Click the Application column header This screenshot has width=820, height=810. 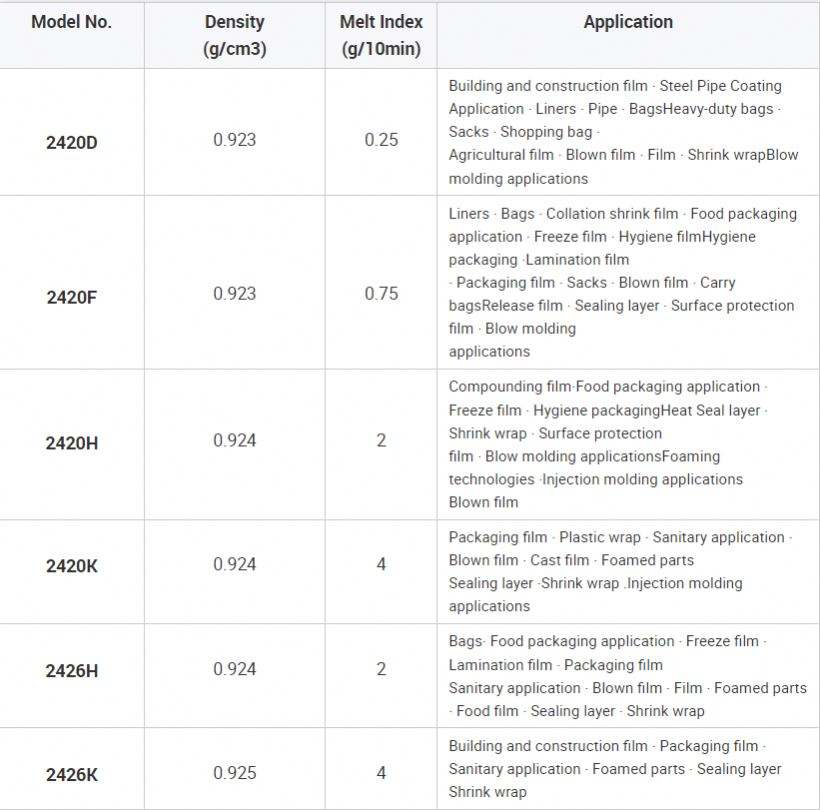pyautogui.click(x=628, y=22)
